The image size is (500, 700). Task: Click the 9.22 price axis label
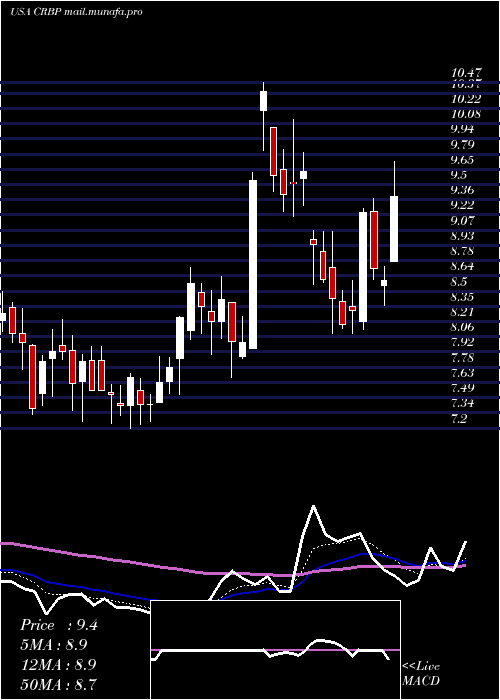click(462, 205)
